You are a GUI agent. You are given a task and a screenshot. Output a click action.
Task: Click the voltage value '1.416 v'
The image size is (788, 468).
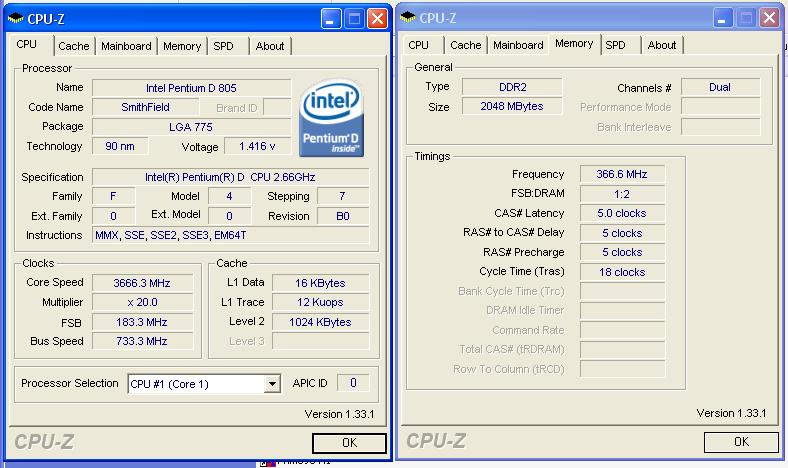pos(257,146)
